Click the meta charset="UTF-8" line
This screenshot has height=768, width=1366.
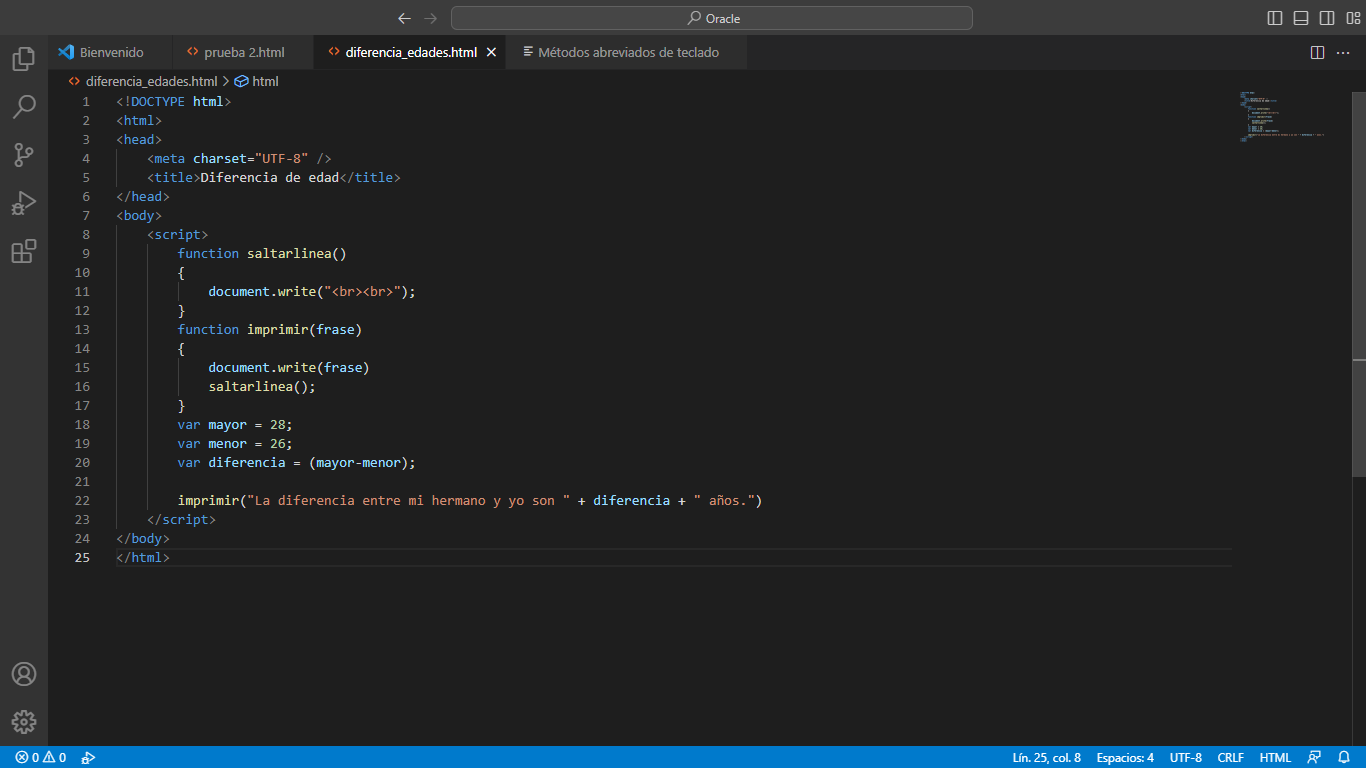pos(239,158)
